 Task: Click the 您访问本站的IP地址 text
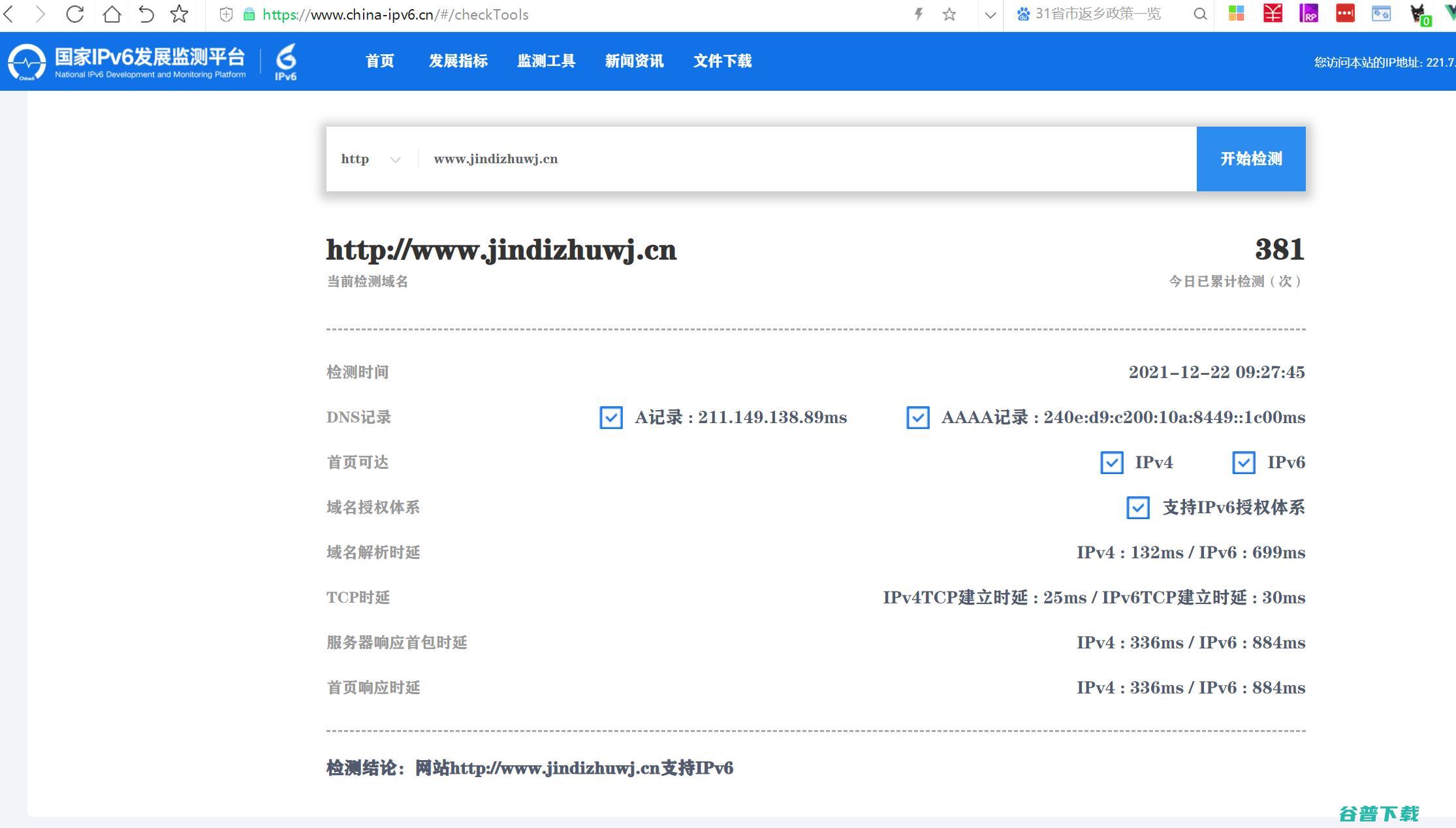click(1384, 63)
